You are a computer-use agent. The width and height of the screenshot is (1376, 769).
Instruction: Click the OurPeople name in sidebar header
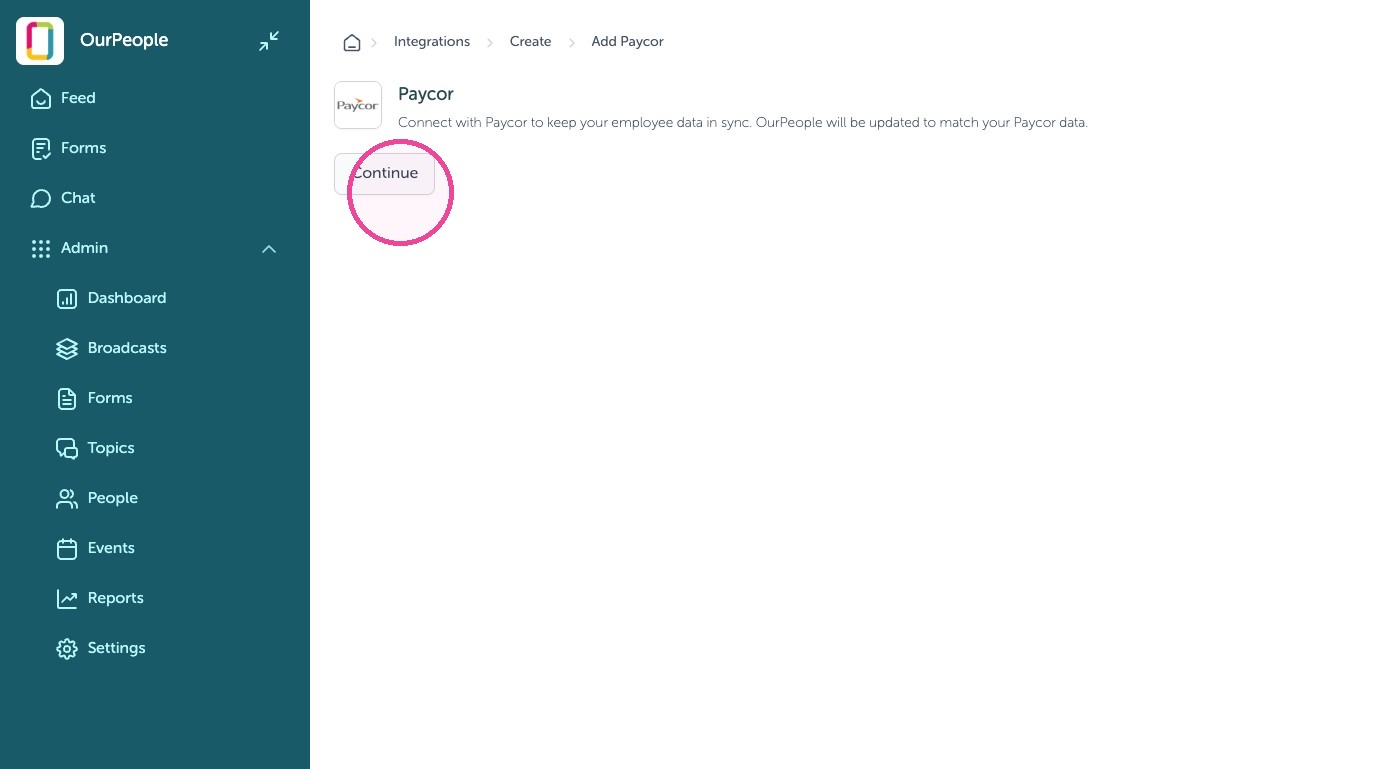124,41
